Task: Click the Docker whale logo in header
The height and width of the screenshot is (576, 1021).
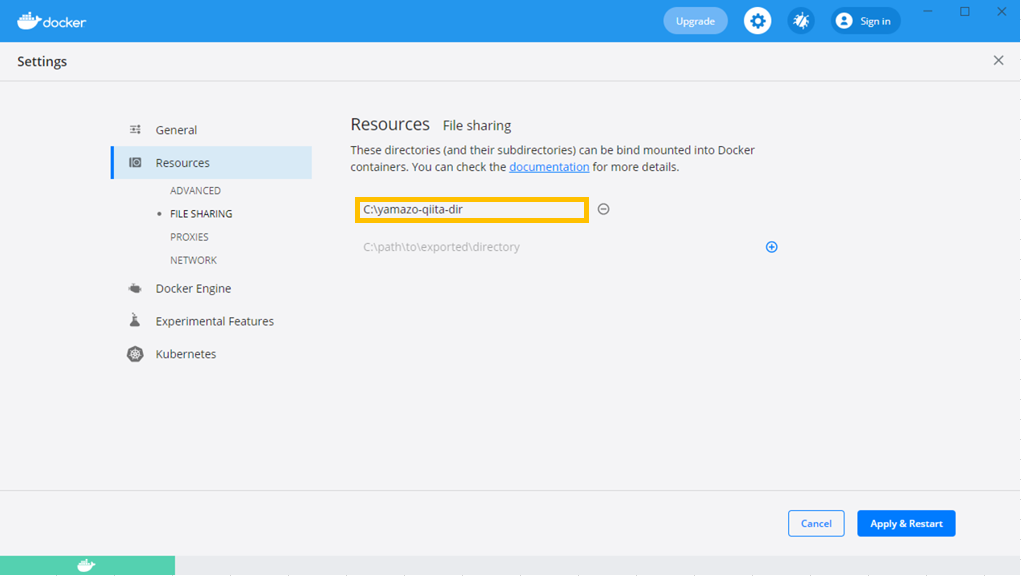Action: coord(51,21)
